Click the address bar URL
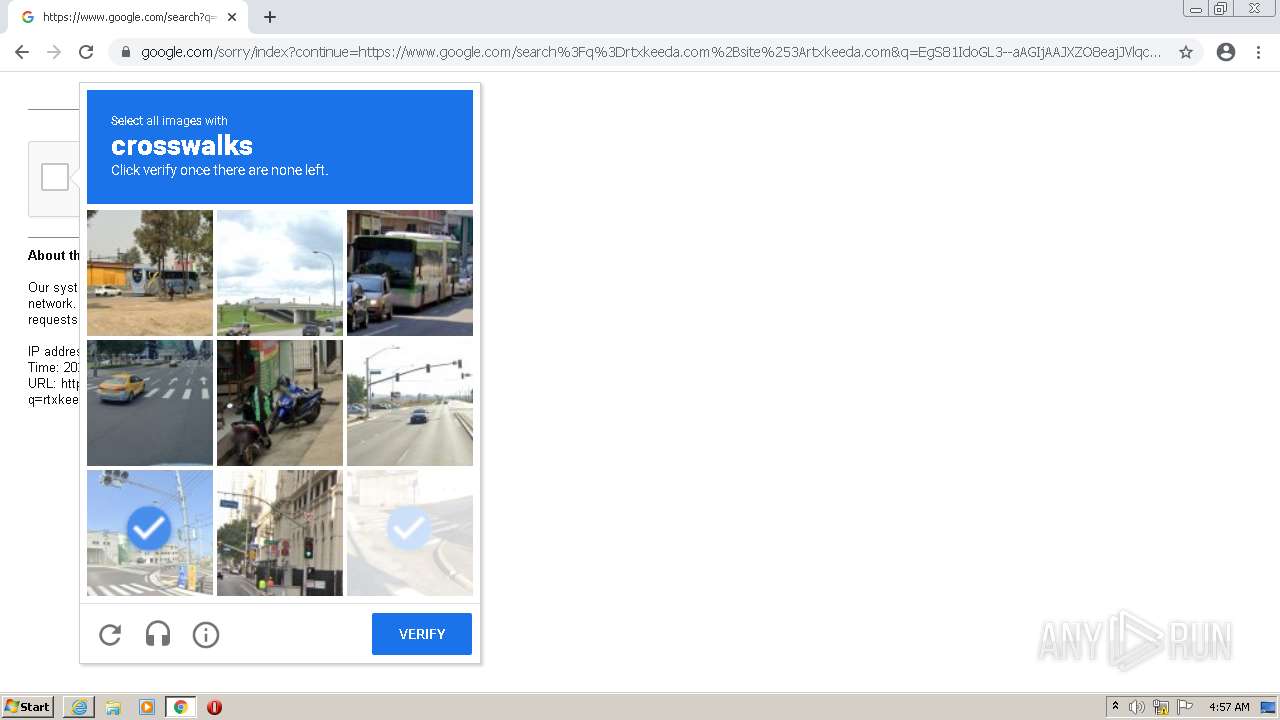Screen dimensions: 1280x720 [651, 52]
